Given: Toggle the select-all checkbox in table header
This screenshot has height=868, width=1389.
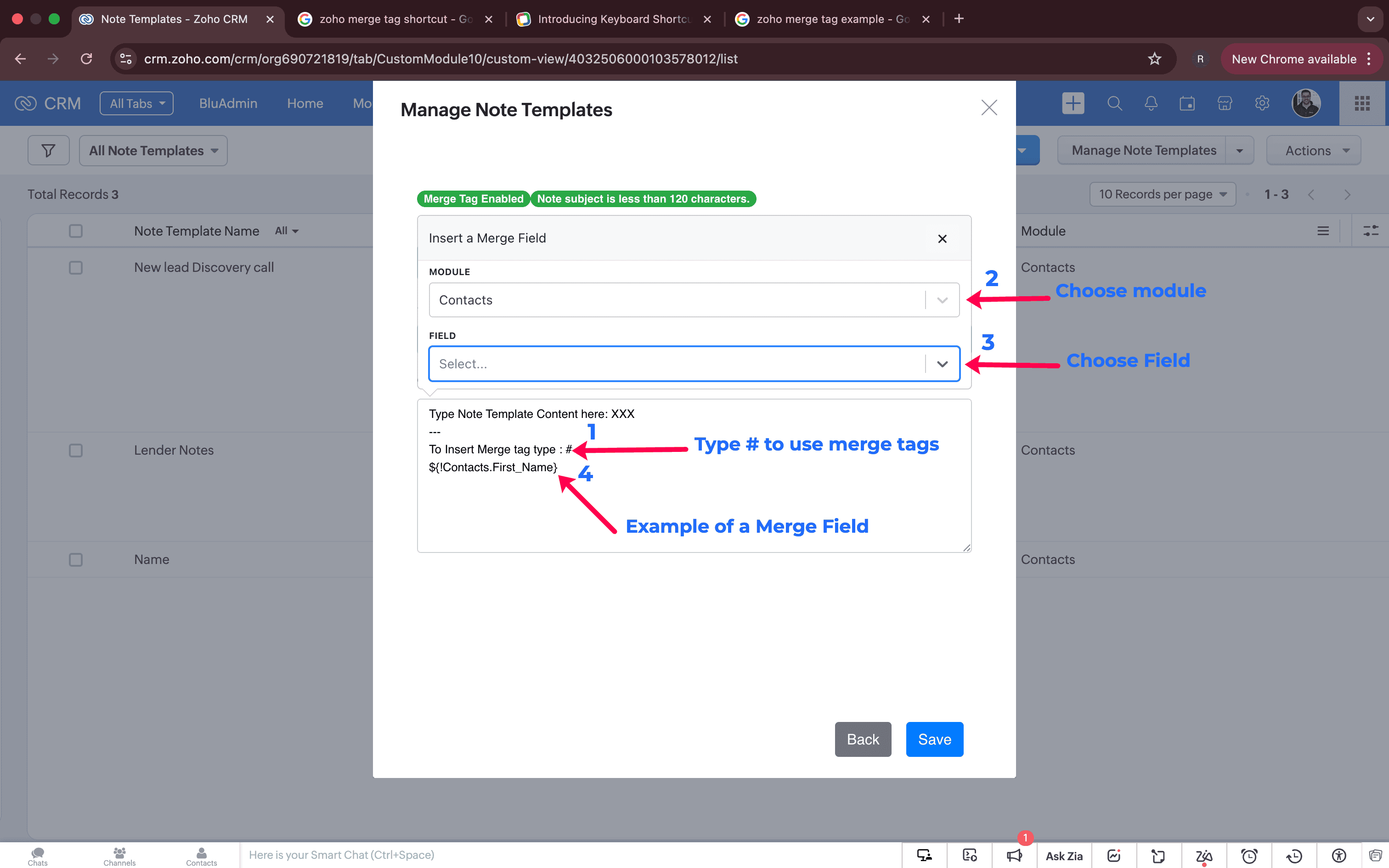Looking at the screenshot, I should 76,231.
